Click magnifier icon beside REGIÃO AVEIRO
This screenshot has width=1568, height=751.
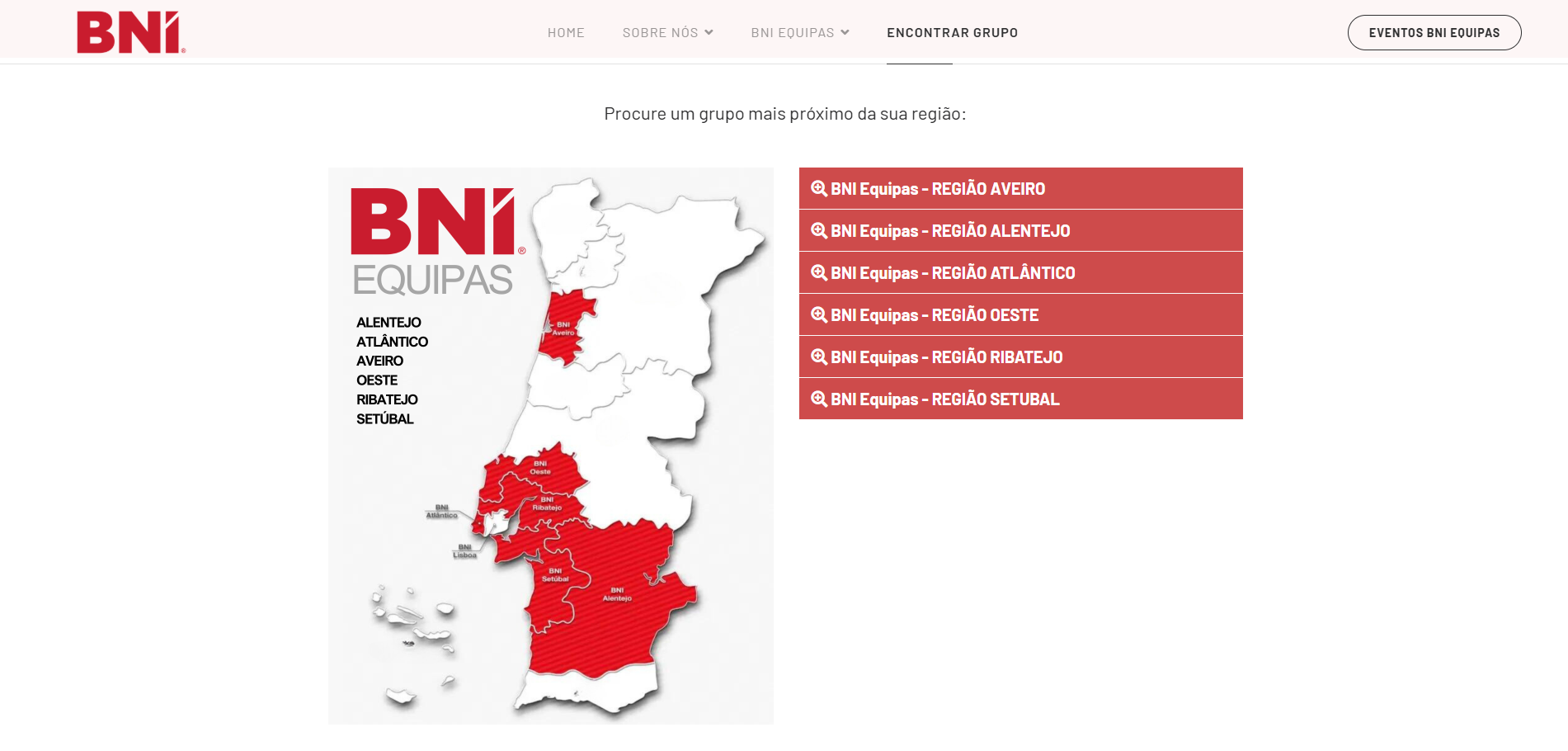coord(819,188)
